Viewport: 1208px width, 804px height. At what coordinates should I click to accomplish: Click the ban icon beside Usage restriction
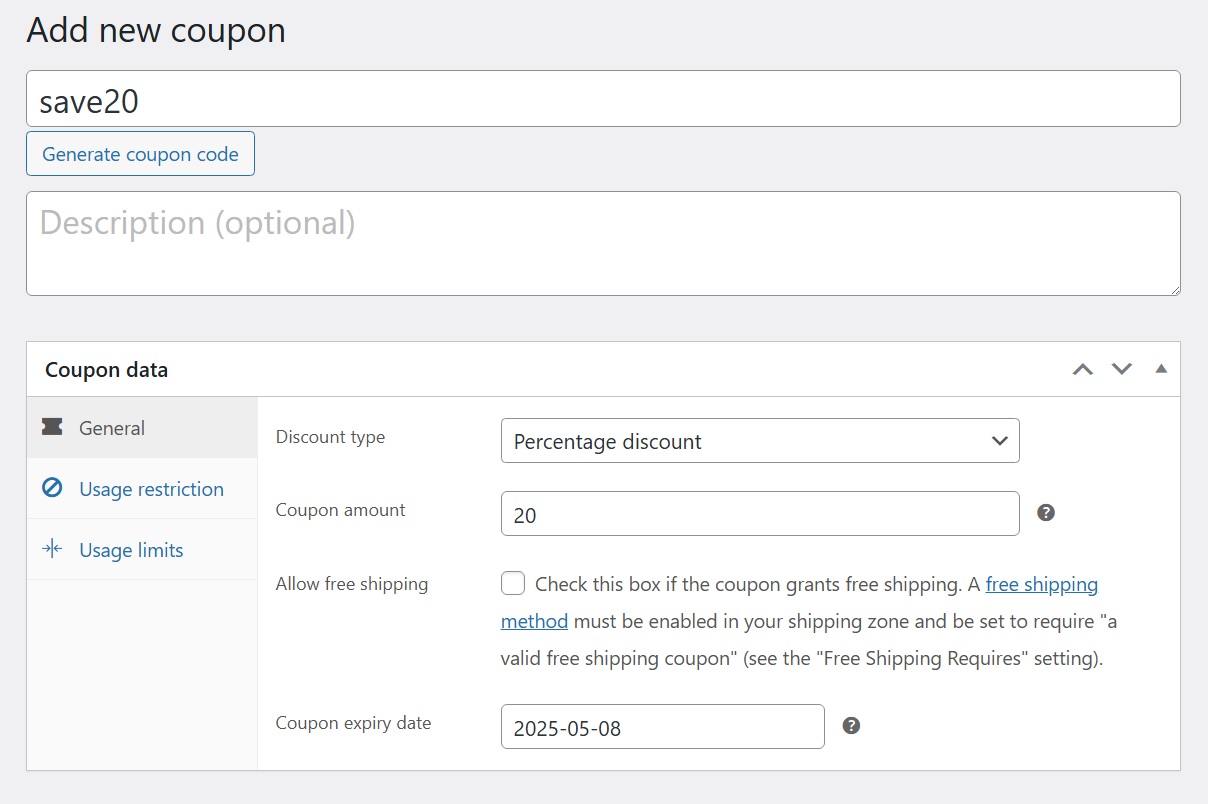pos(52,489)
